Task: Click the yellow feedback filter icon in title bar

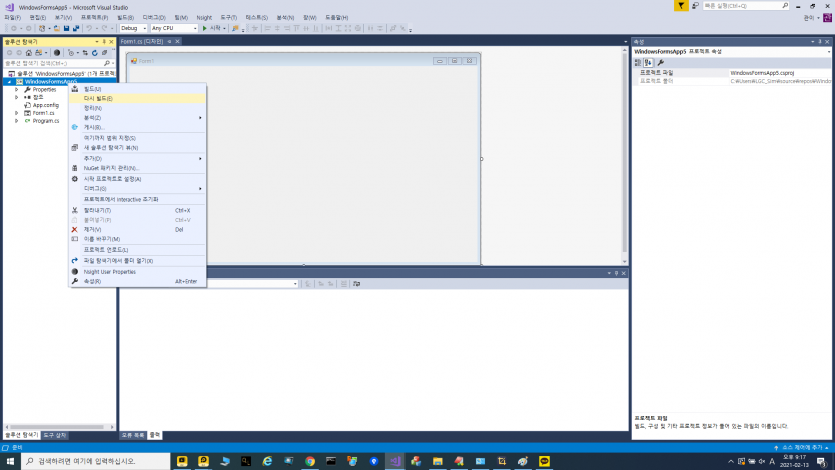Action: pyautogui.click(x=681, y=5)
